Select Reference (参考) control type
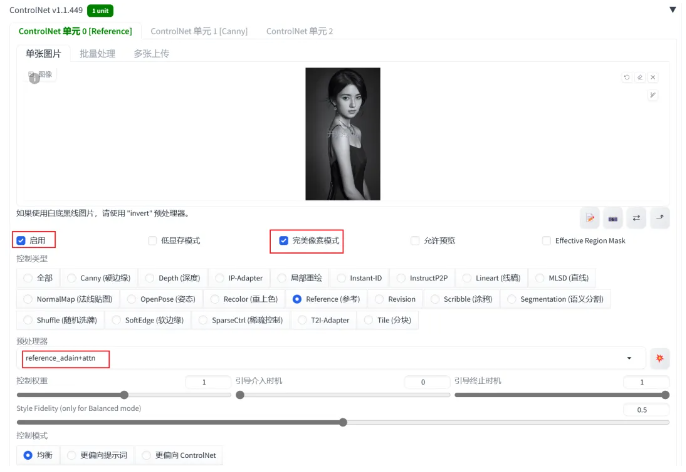This screenshot has width=686, height=472. [327, 299]
